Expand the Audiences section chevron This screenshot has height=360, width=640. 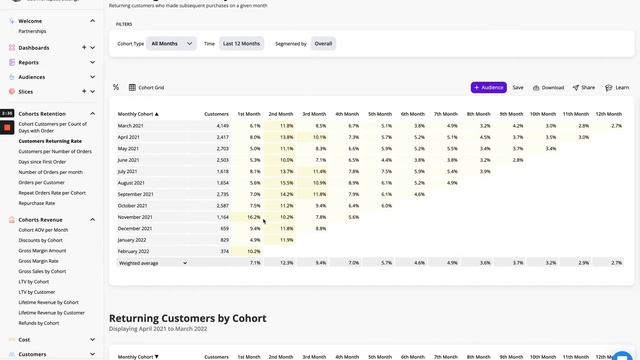(x=93, y=77)
